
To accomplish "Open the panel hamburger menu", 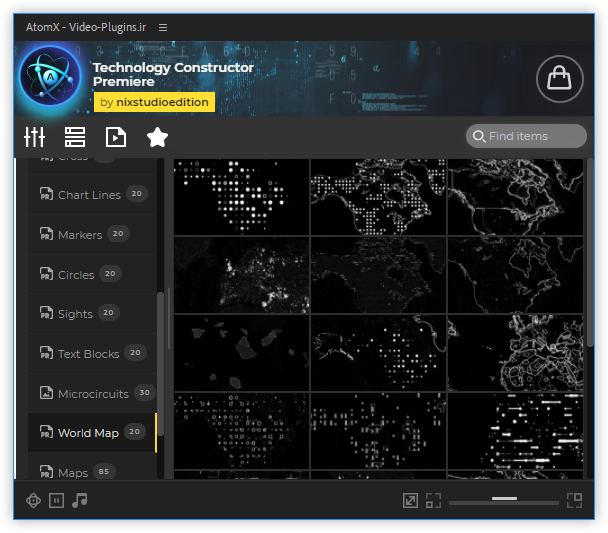I will click(x=163, y=28).
